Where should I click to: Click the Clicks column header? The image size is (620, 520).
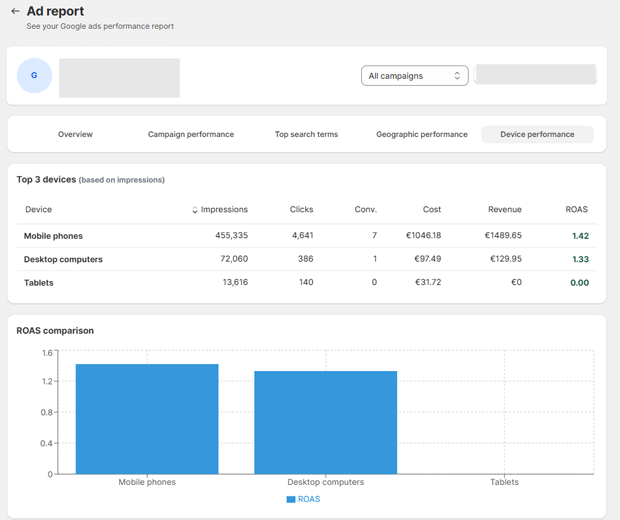pos(301,210)
